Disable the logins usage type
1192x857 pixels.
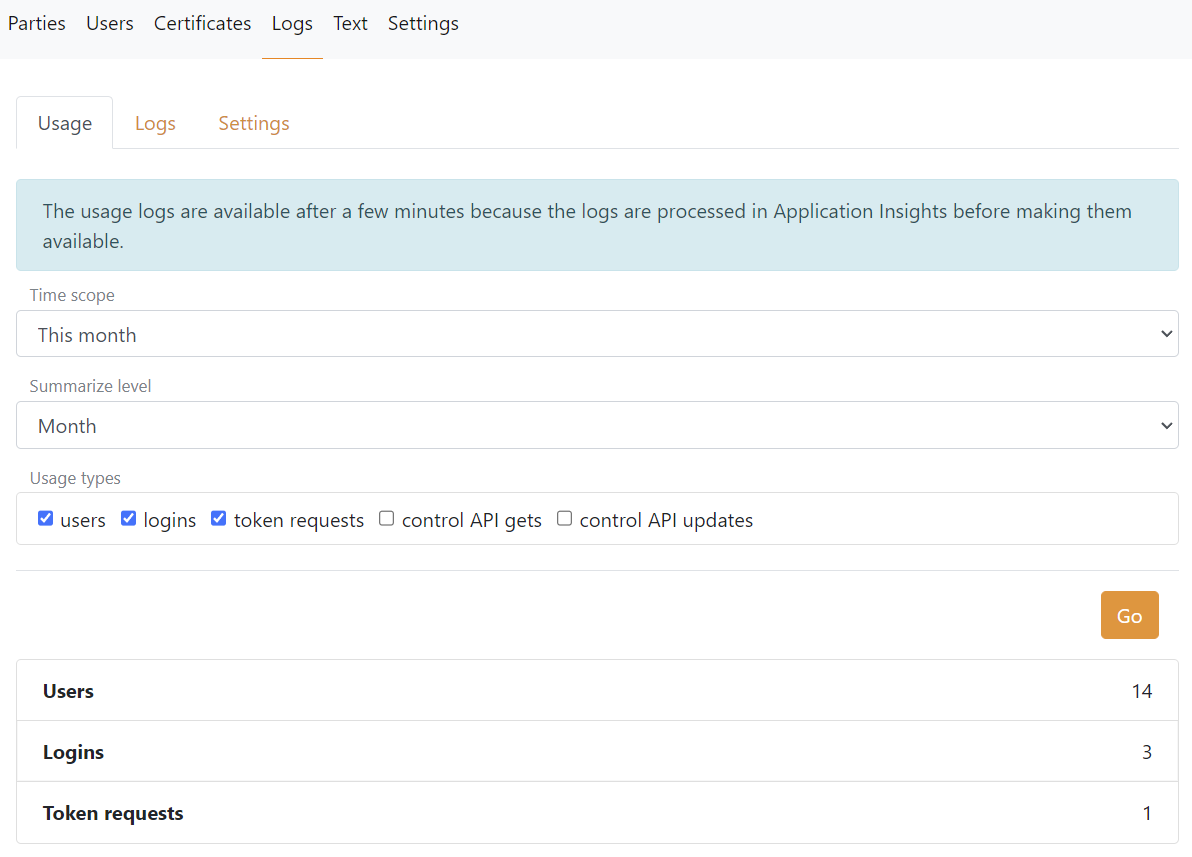(x=128, y=518)
